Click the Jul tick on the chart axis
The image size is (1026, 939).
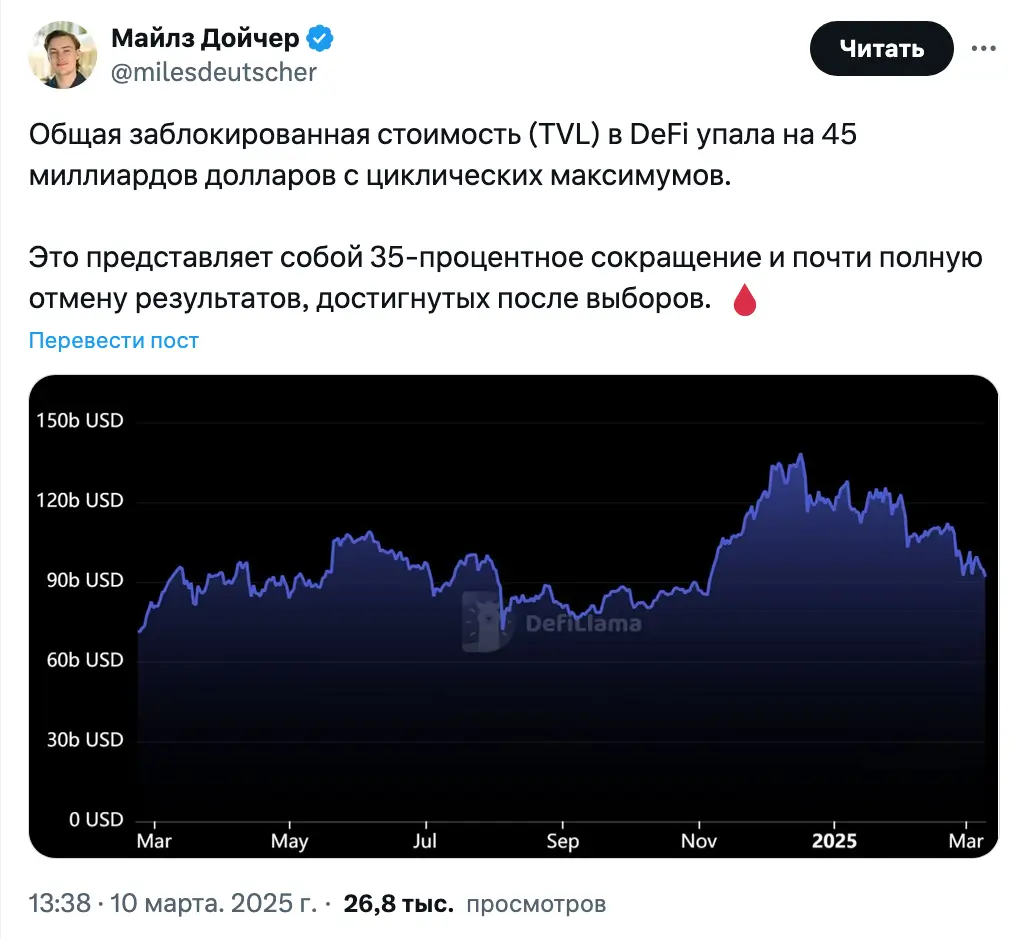(x=425, y=841)
